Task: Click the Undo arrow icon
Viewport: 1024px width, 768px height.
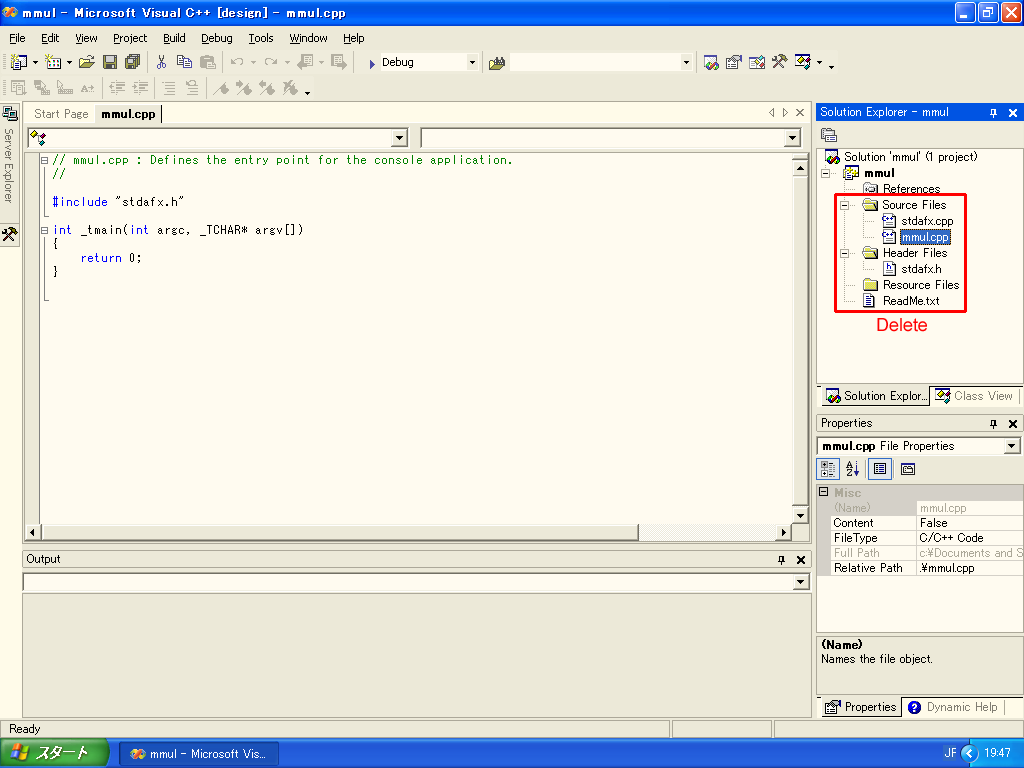Action: 237,63
